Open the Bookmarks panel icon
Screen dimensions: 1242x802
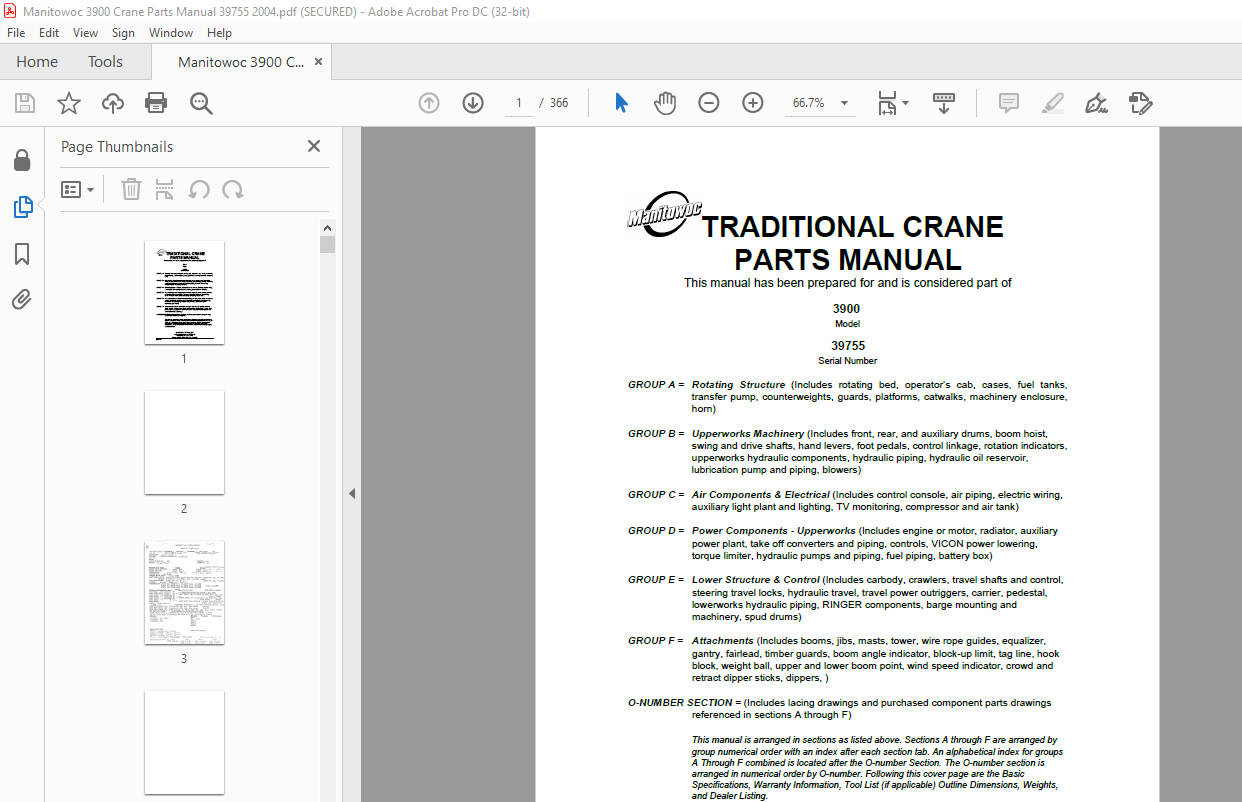(x=22, y=254)
